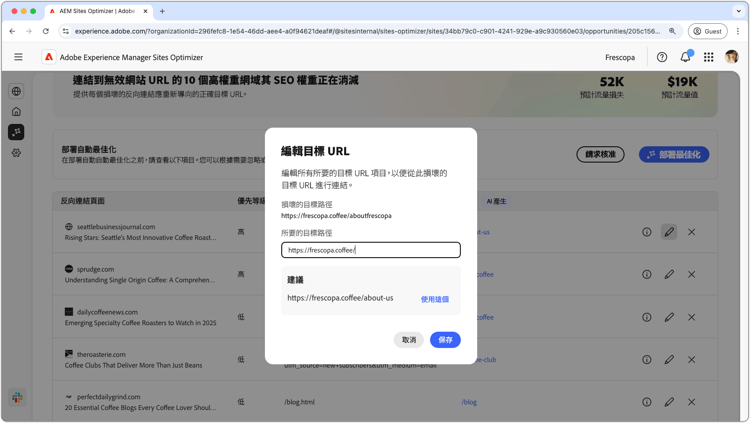
Task: Click the desired target path input field
Action: 371,250
